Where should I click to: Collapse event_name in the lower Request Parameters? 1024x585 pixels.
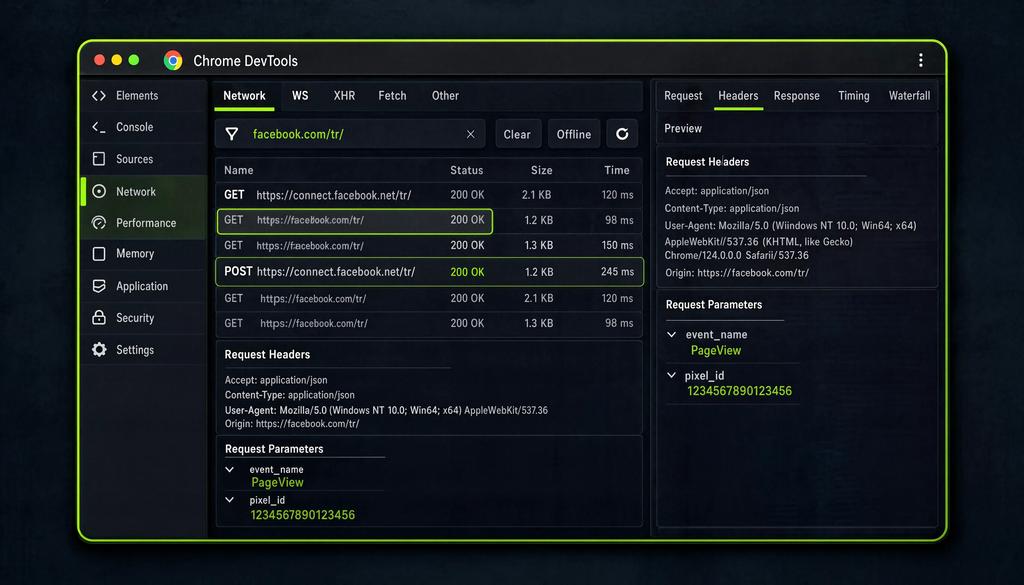coord(229,469)
